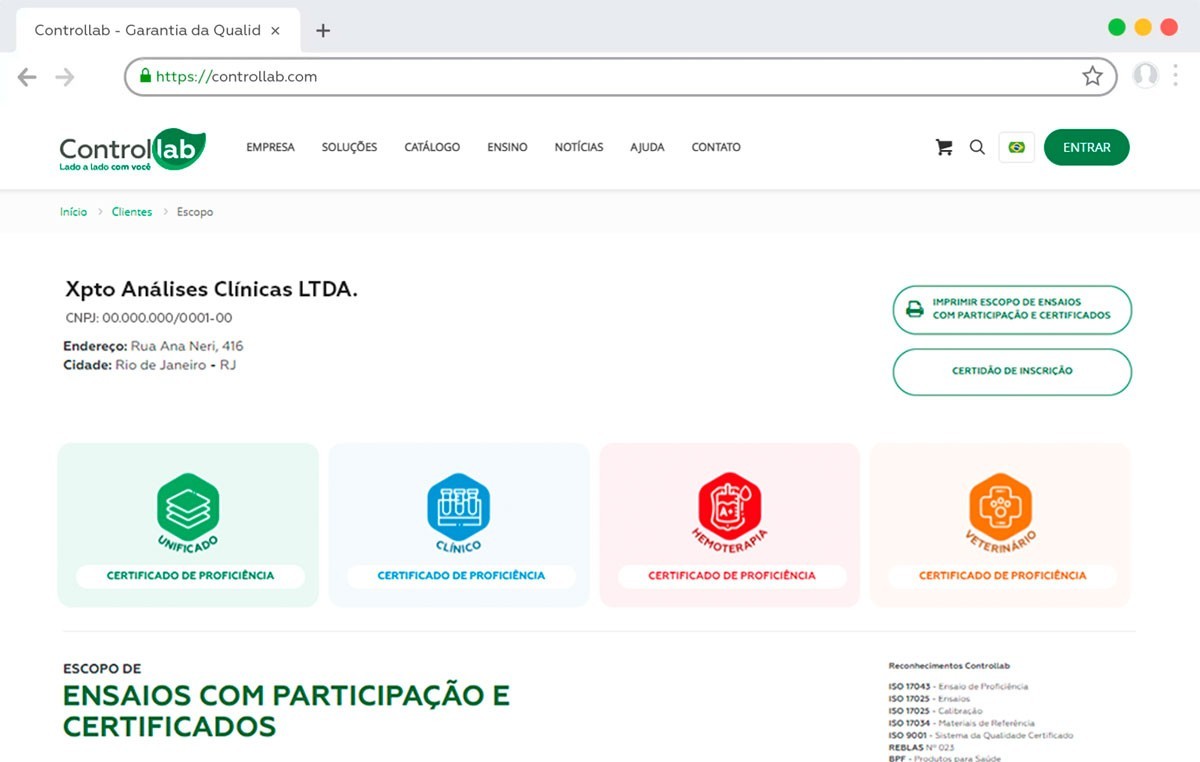Click the site padlock security icon
The image size is (1200, 762).
tap(145, 76)
